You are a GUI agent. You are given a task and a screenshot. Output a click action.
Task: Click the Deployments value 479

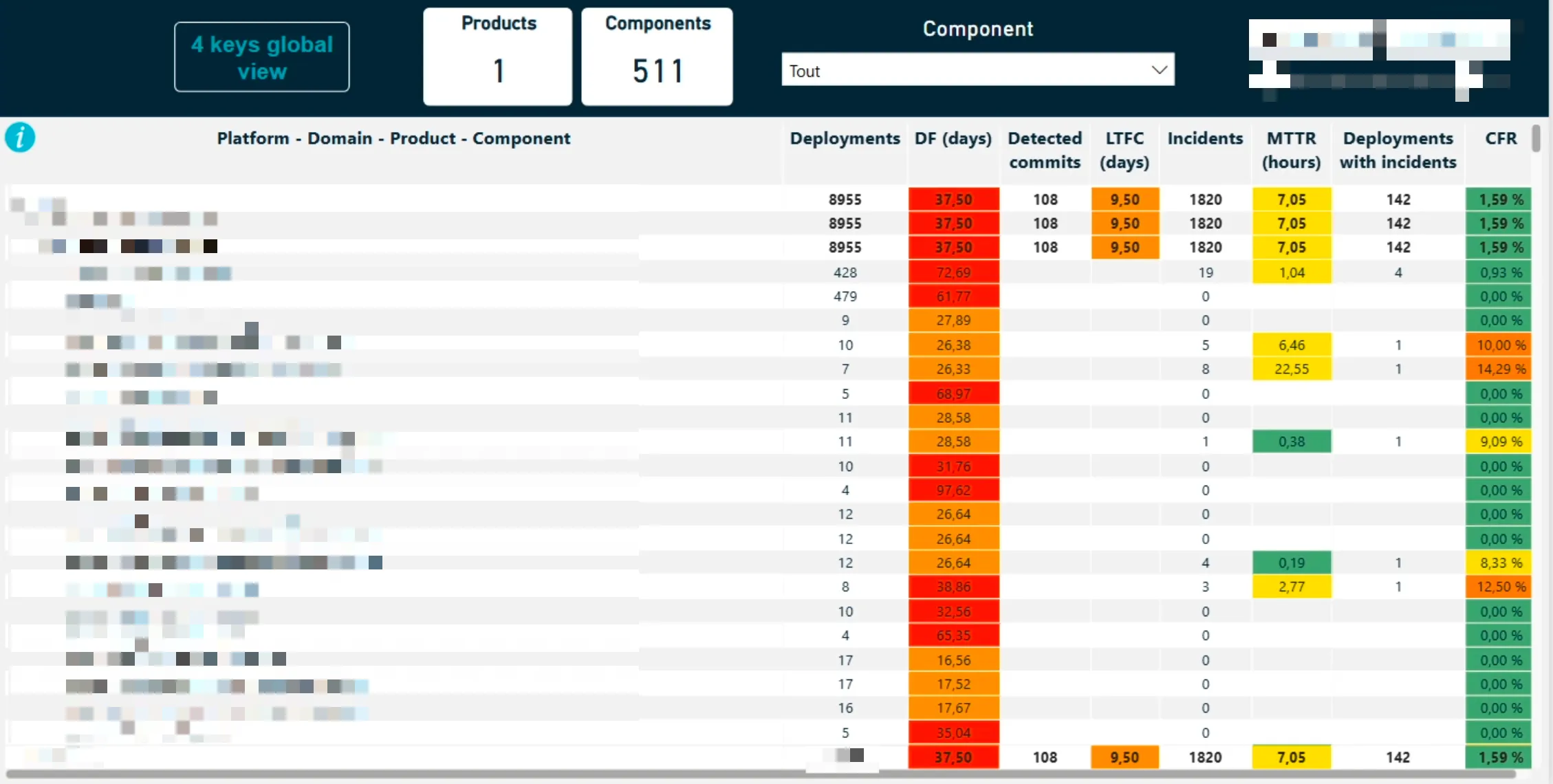pos(845,296)
